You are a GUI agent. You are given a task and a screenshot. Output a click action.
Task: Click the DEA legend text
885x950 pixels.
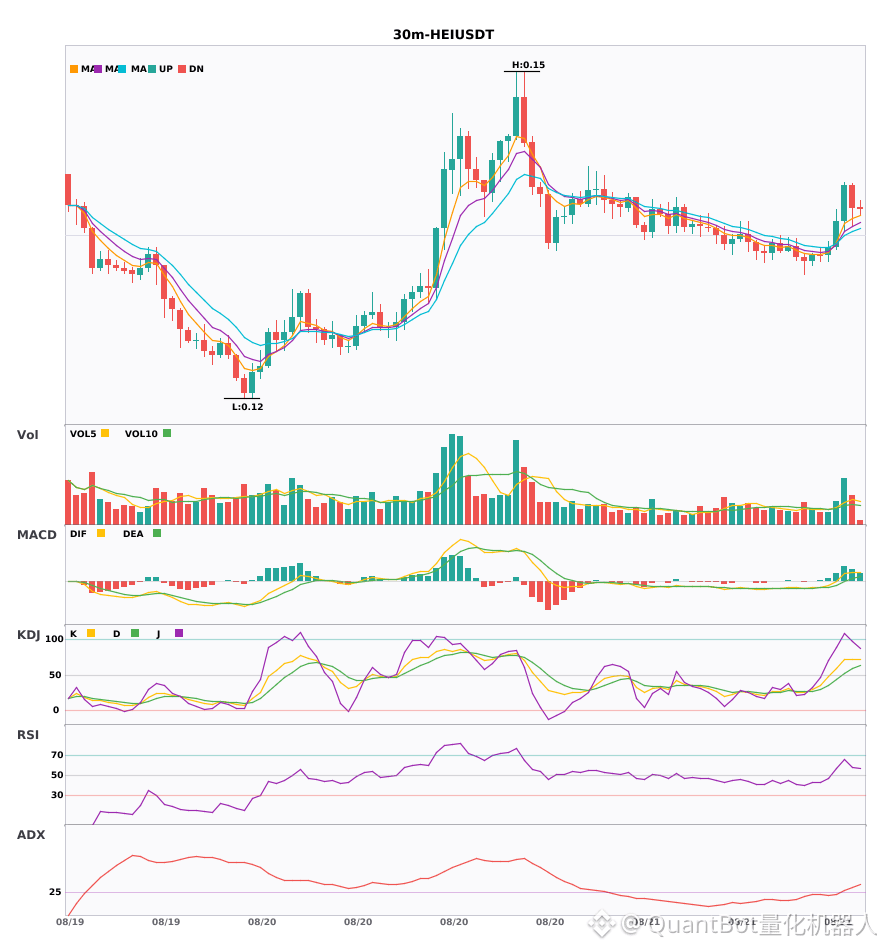133,534
